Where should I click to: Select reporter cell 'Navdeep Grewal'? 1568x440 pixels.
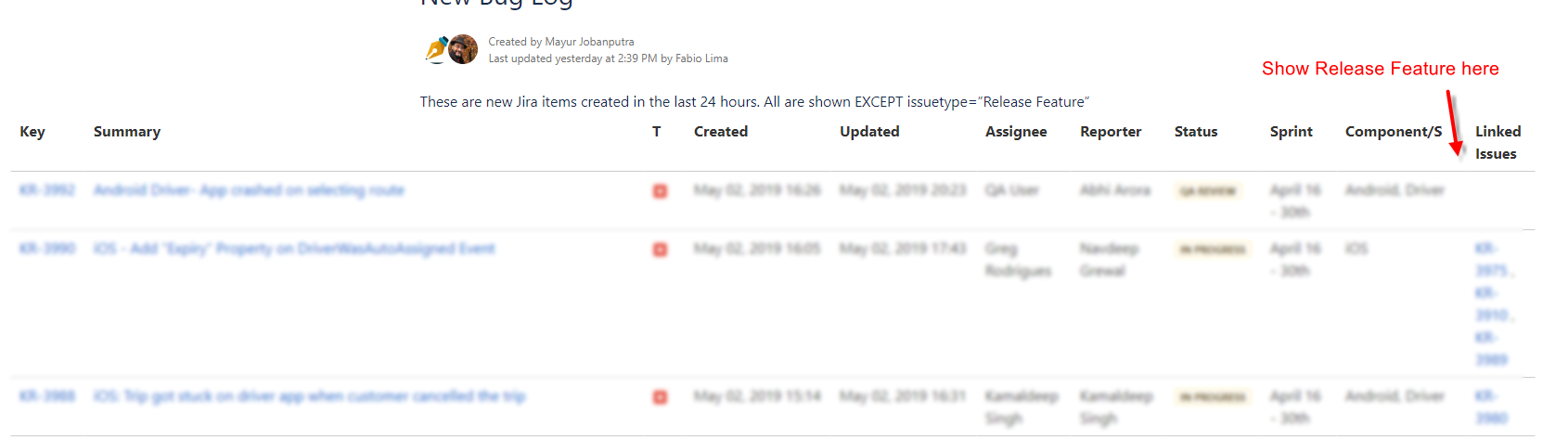1108,260
